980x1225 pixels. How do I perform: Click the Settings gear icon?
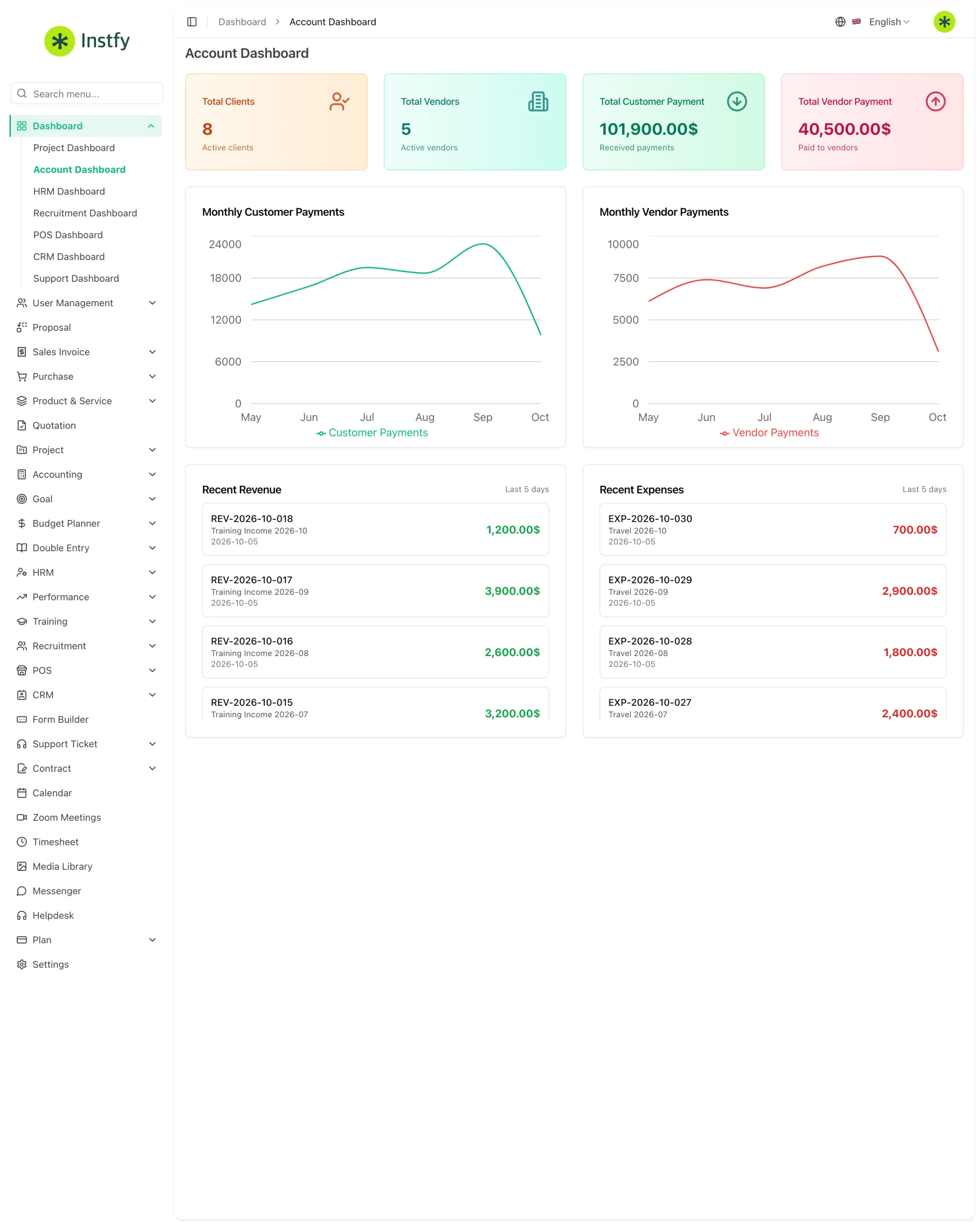tap(22, 964)
